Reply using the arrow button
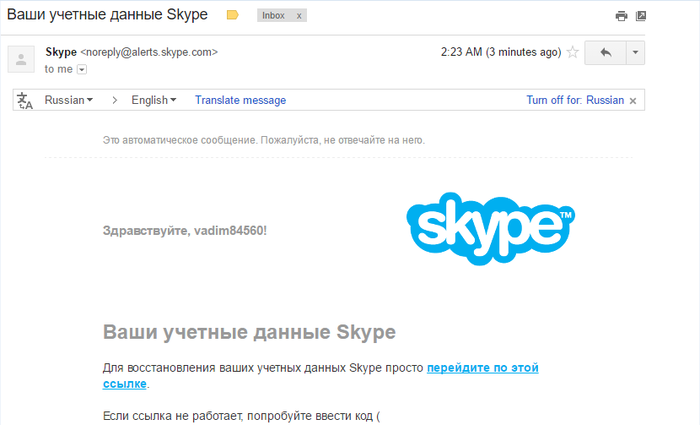This screenshot has height=425, width=700. 604,52
